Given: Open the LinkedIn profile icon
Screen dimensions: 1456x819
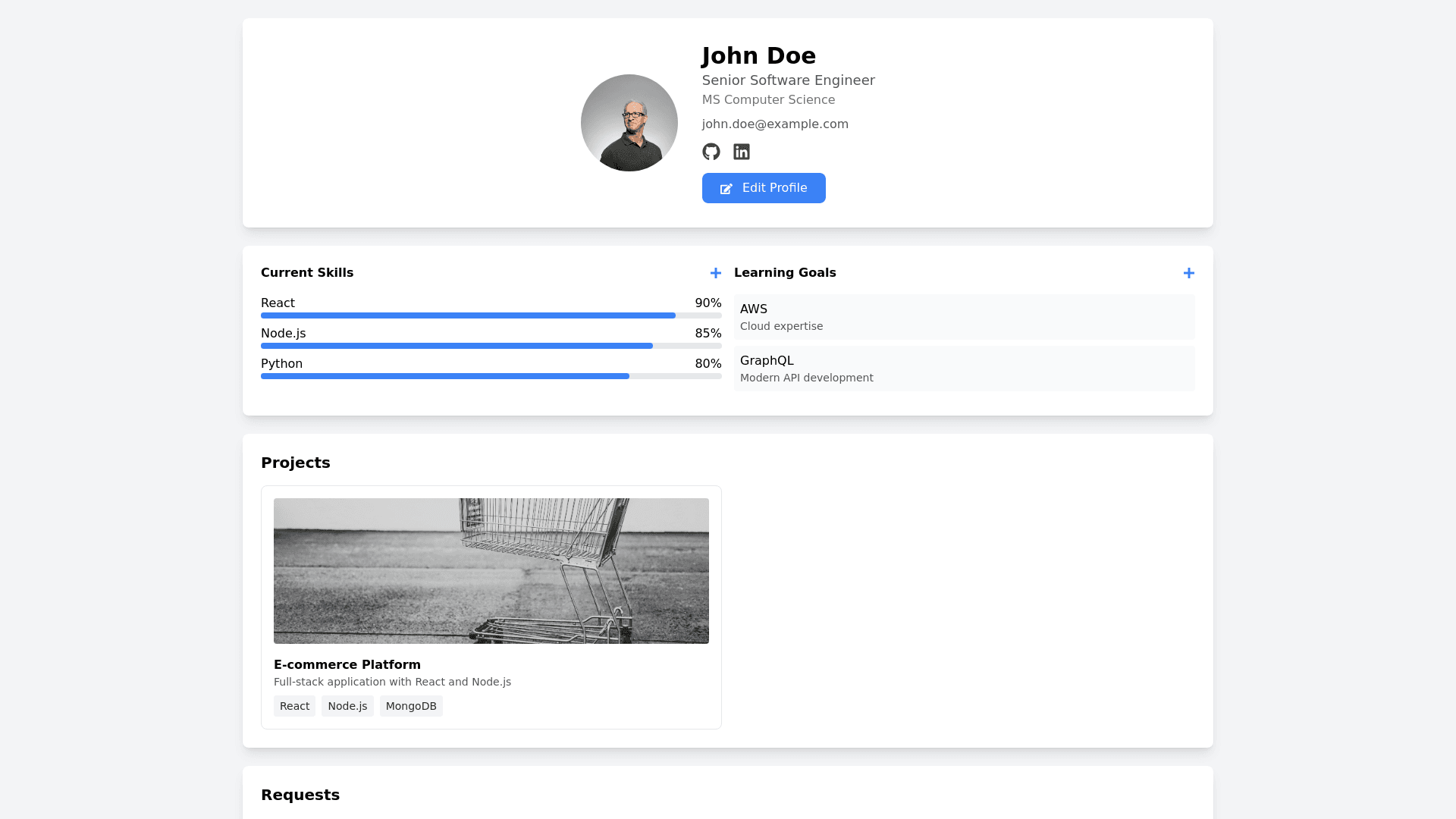Looking at the screenshot, I should (742, 152).
